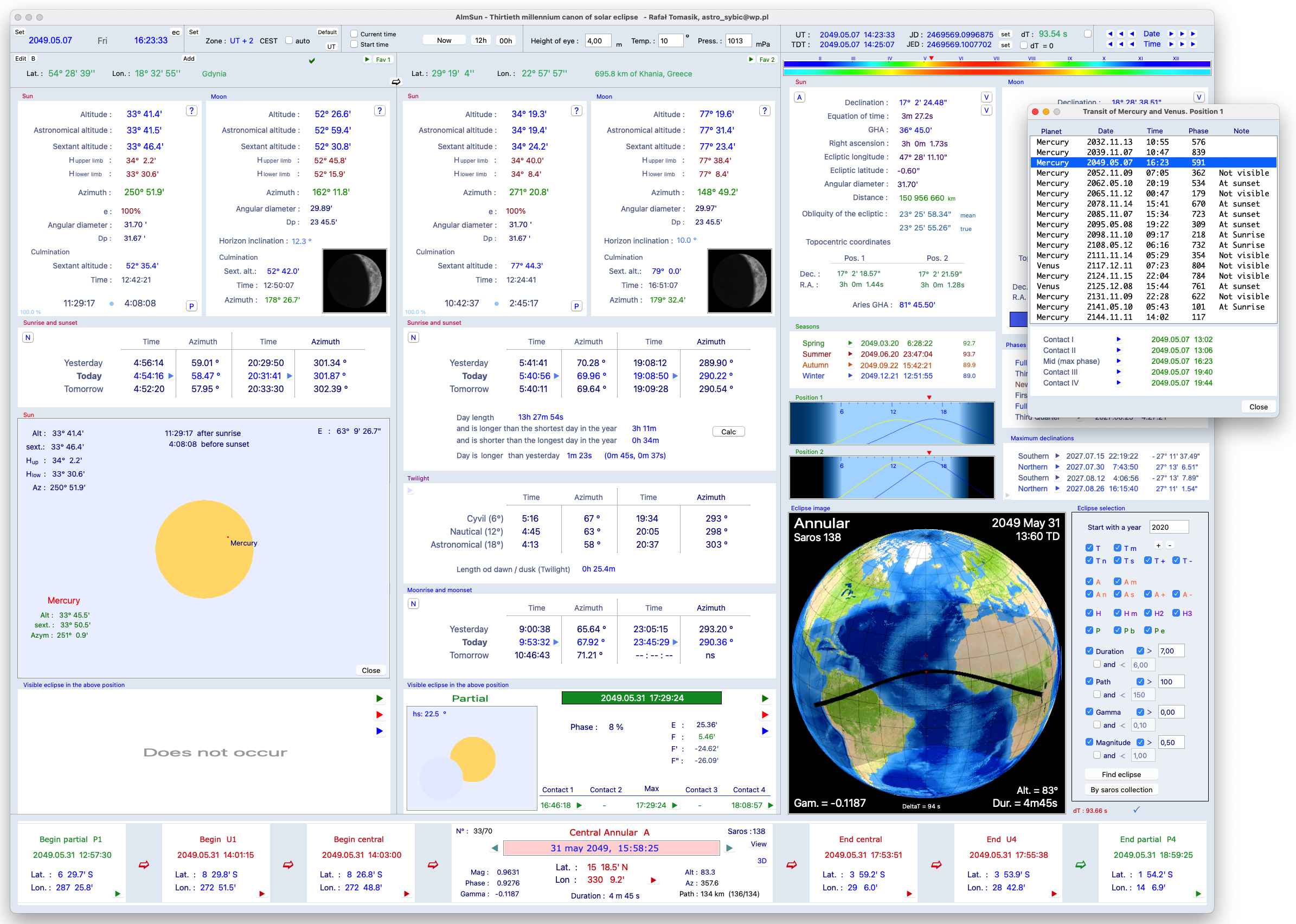The image size is (1296, 924).
Task: Click arrow immediately right of the Time label
Action: (x=1171, y=44)
